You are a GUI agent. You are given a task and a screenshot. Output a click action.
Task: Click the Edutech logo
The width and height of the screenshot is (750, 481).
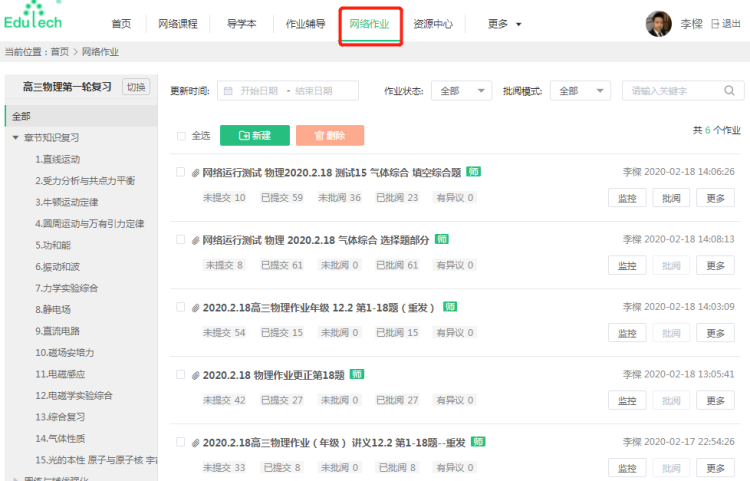33,17
